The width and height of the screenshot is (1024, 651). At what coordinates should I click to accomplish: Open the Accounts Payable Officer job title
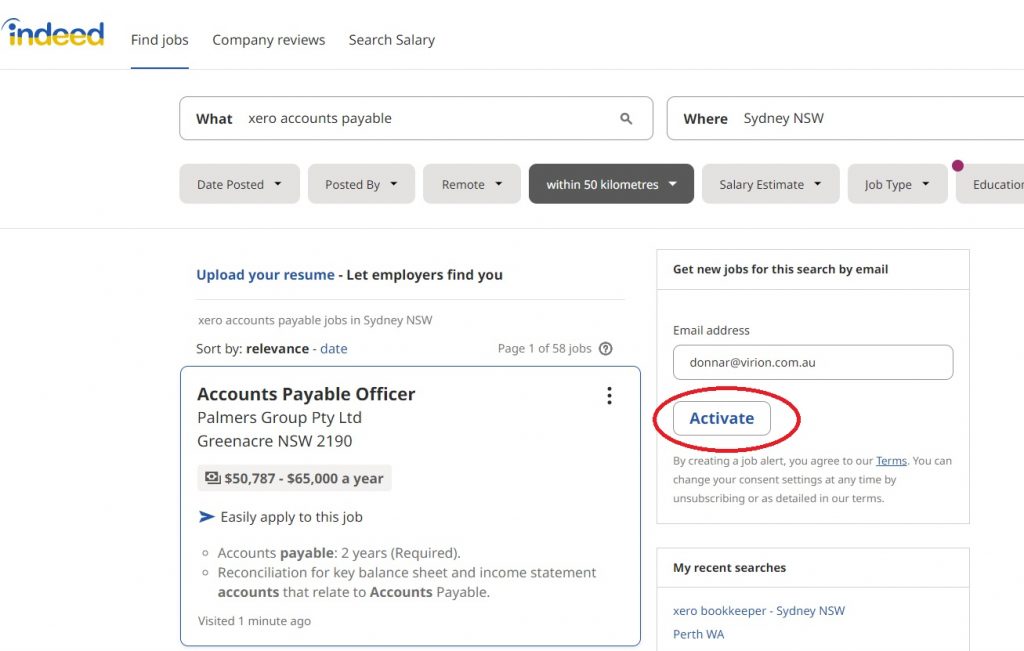click(306, 394)
